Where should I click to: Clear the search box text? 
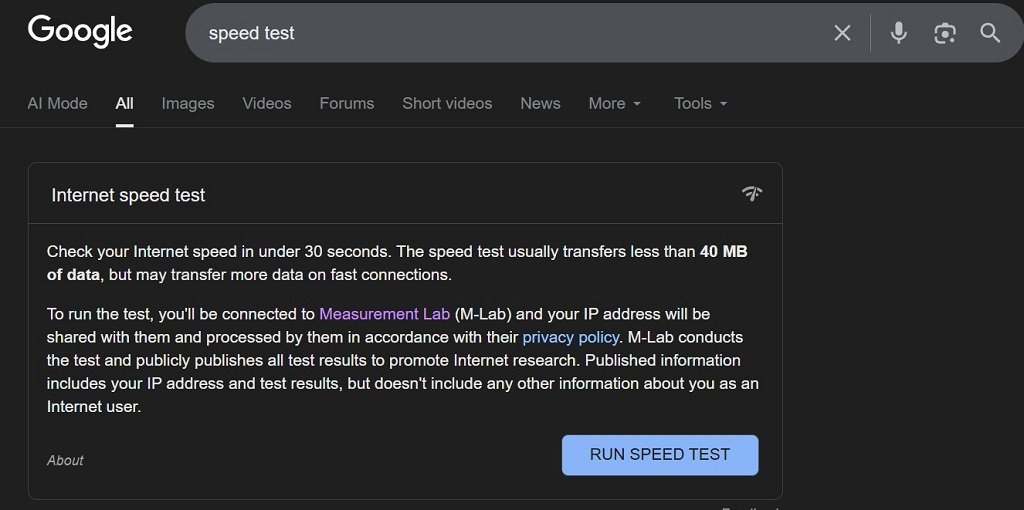click(x=842, y=33)
